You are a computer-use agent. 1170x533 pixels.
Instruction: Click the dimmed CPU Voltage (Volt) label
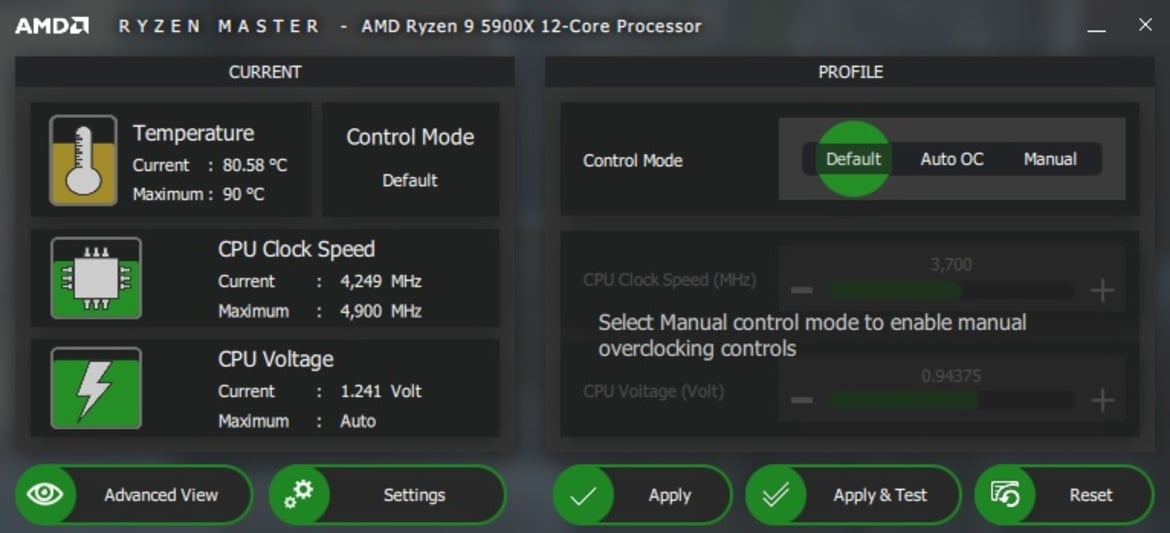coord(654,391)
